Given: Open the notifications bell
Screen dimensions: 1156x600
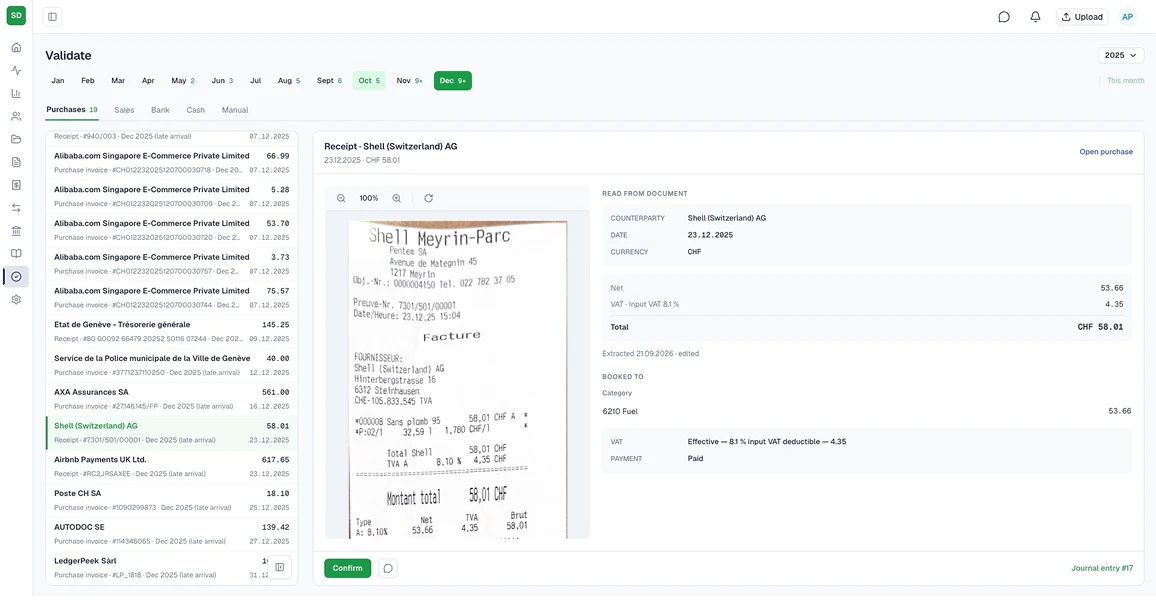Looking at the screenshot, I should click(1035, 17).
